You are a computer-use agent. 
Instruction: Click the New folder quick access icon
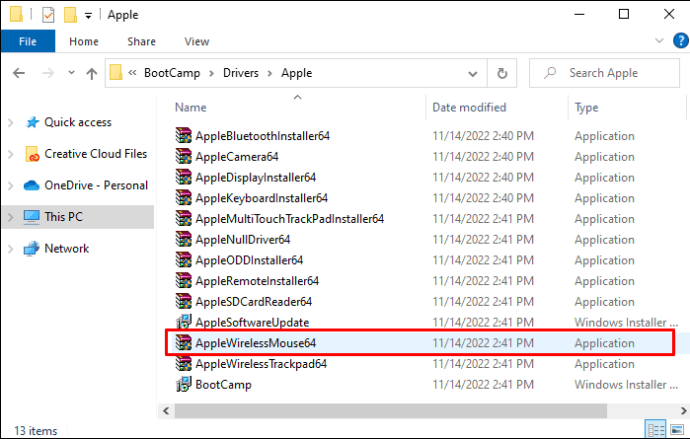tap(70, 15)
